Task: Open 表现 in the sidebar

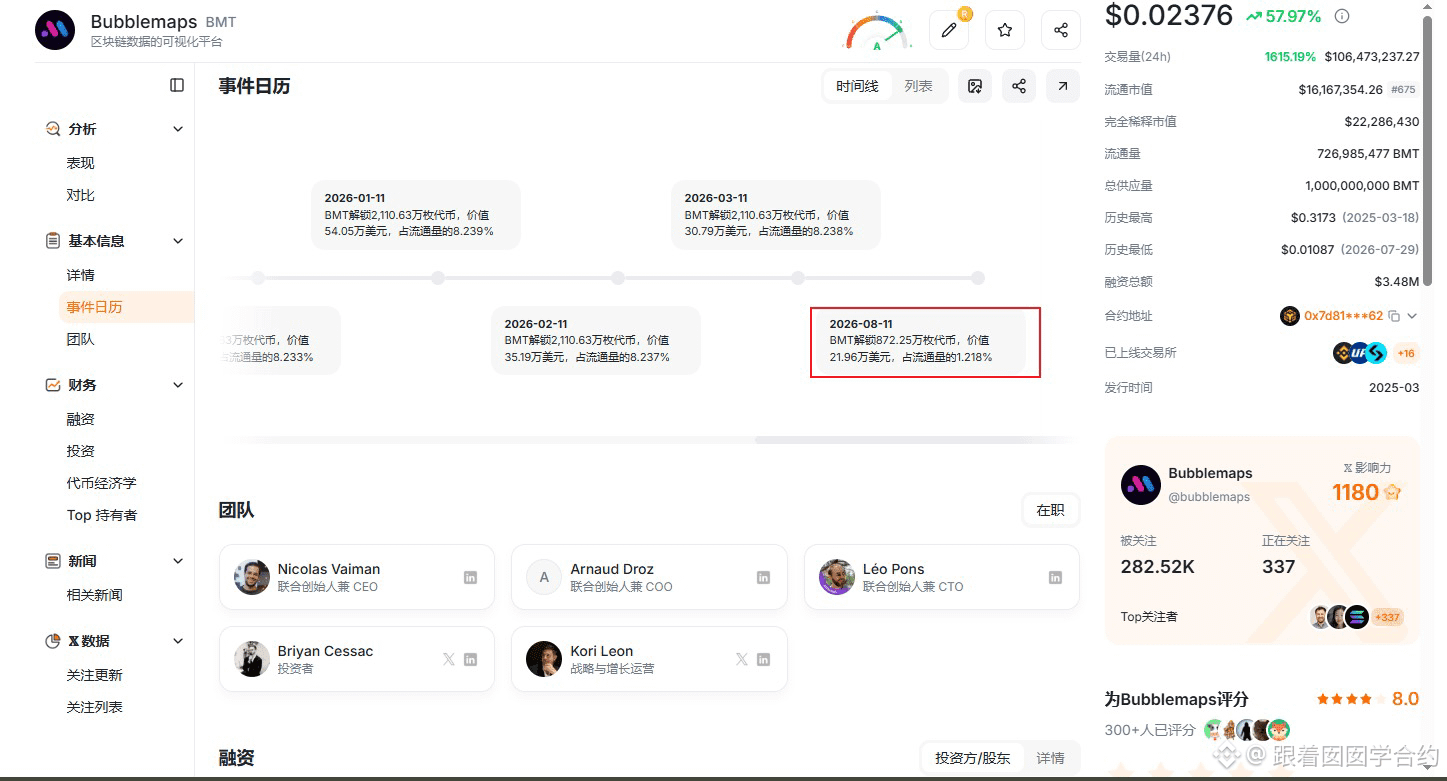Action: pyautogui.click(x=81, y=163)
